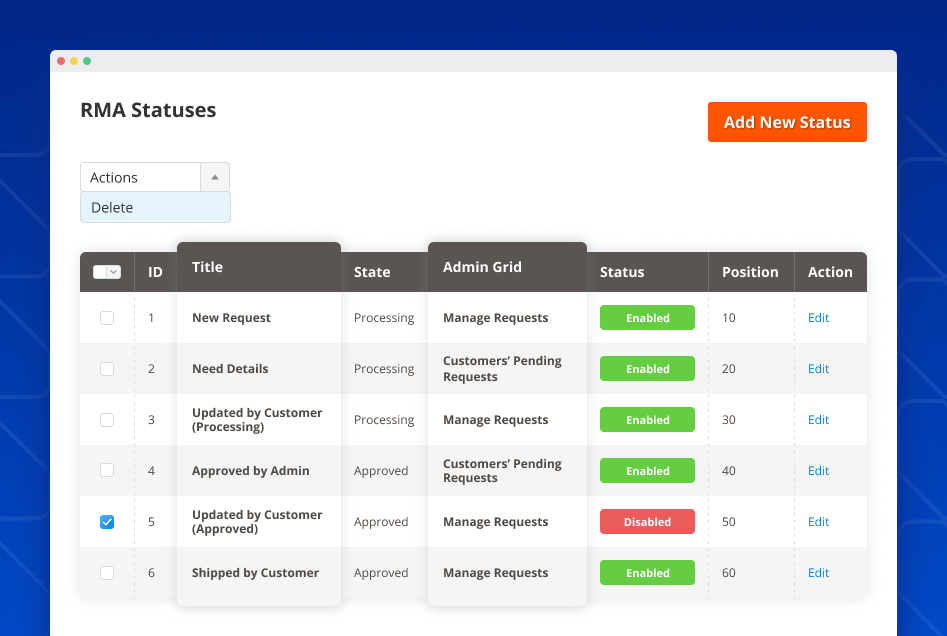Viewport: 947px width, 636px height.
Task: Check the checkbox for New Request row
Action: pyautogui.click(x=107, y=317)
